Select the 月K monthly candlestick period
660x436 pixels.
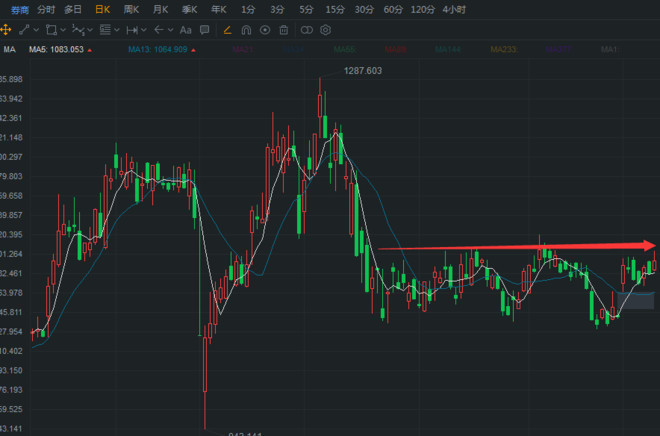click(x=161, y=10)
